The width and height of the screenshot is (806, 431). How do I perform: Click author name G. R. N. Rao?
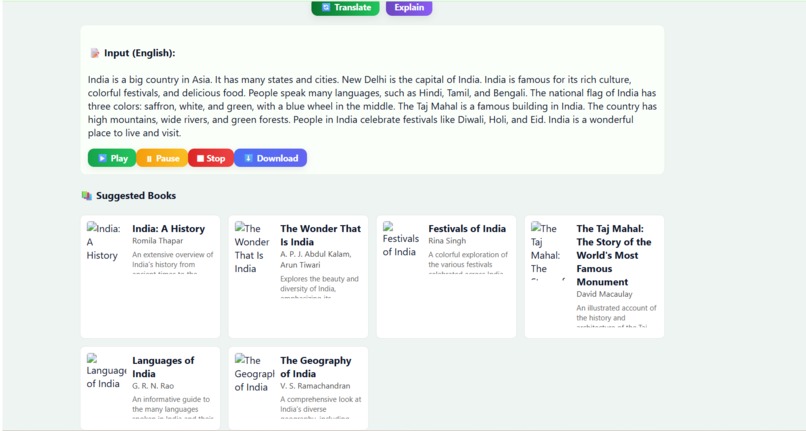[153, 386]
